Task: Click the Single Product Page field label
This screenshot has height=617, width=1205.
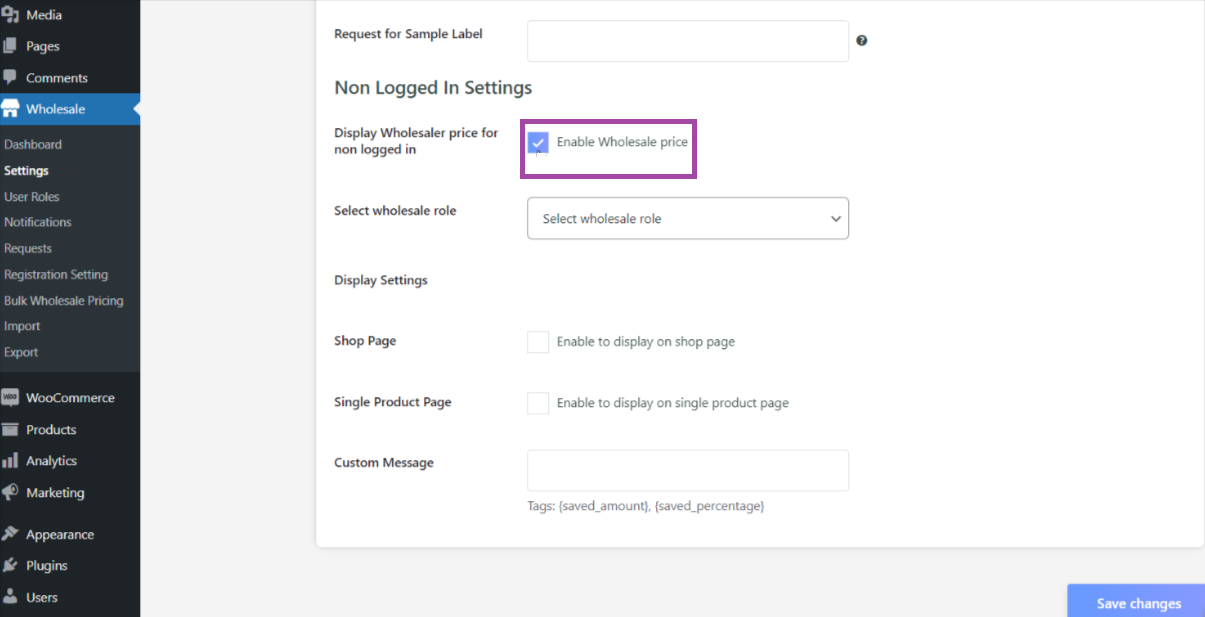Action: click(393, 402)
